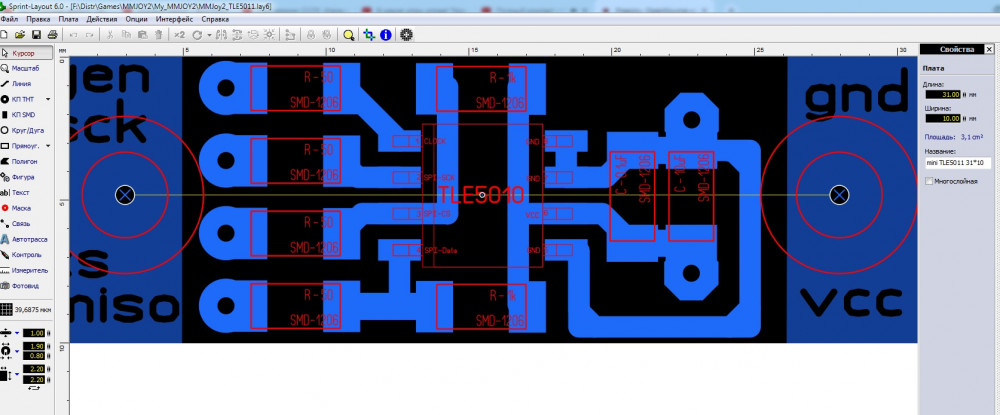Screen dimensions: 1000x415
Task: Print the board with the printer icon
Action: click(x=52, y=35)
